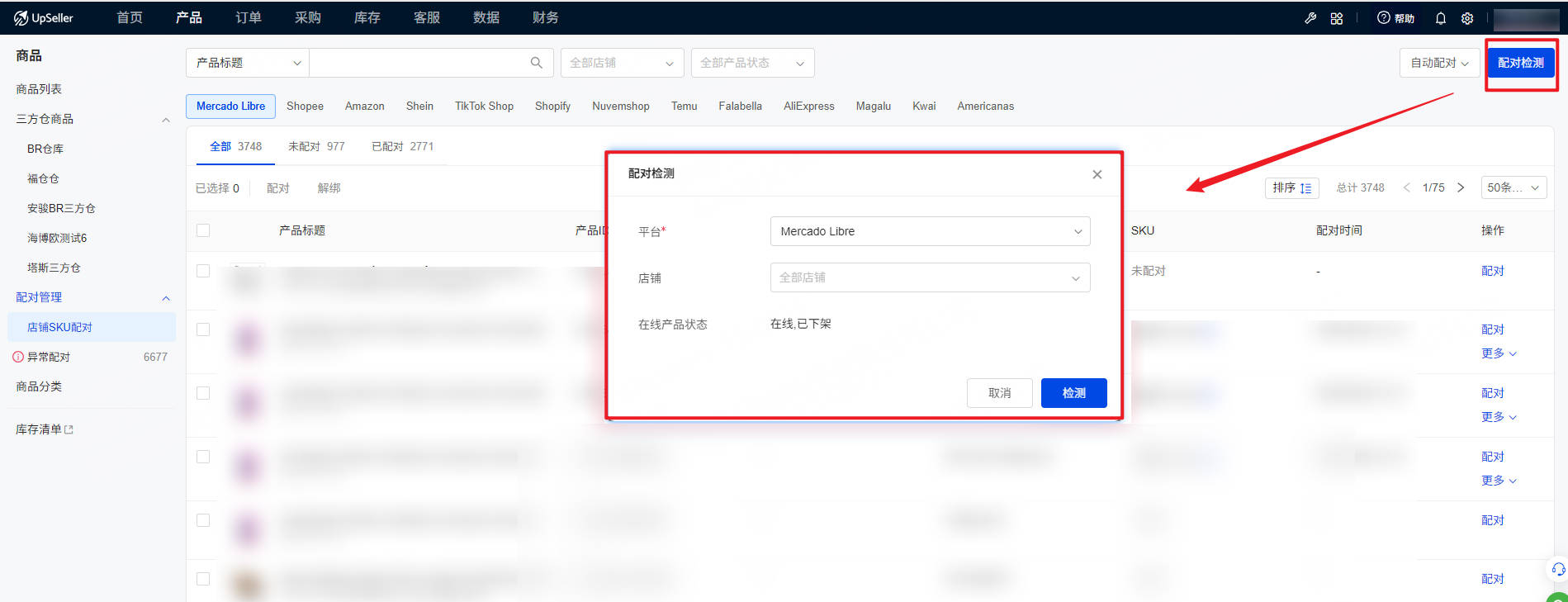Check the fifth product row checkbox
The height and width of the screenshot is (602, 1568).
pyautogui.click(x=203, y=520)
